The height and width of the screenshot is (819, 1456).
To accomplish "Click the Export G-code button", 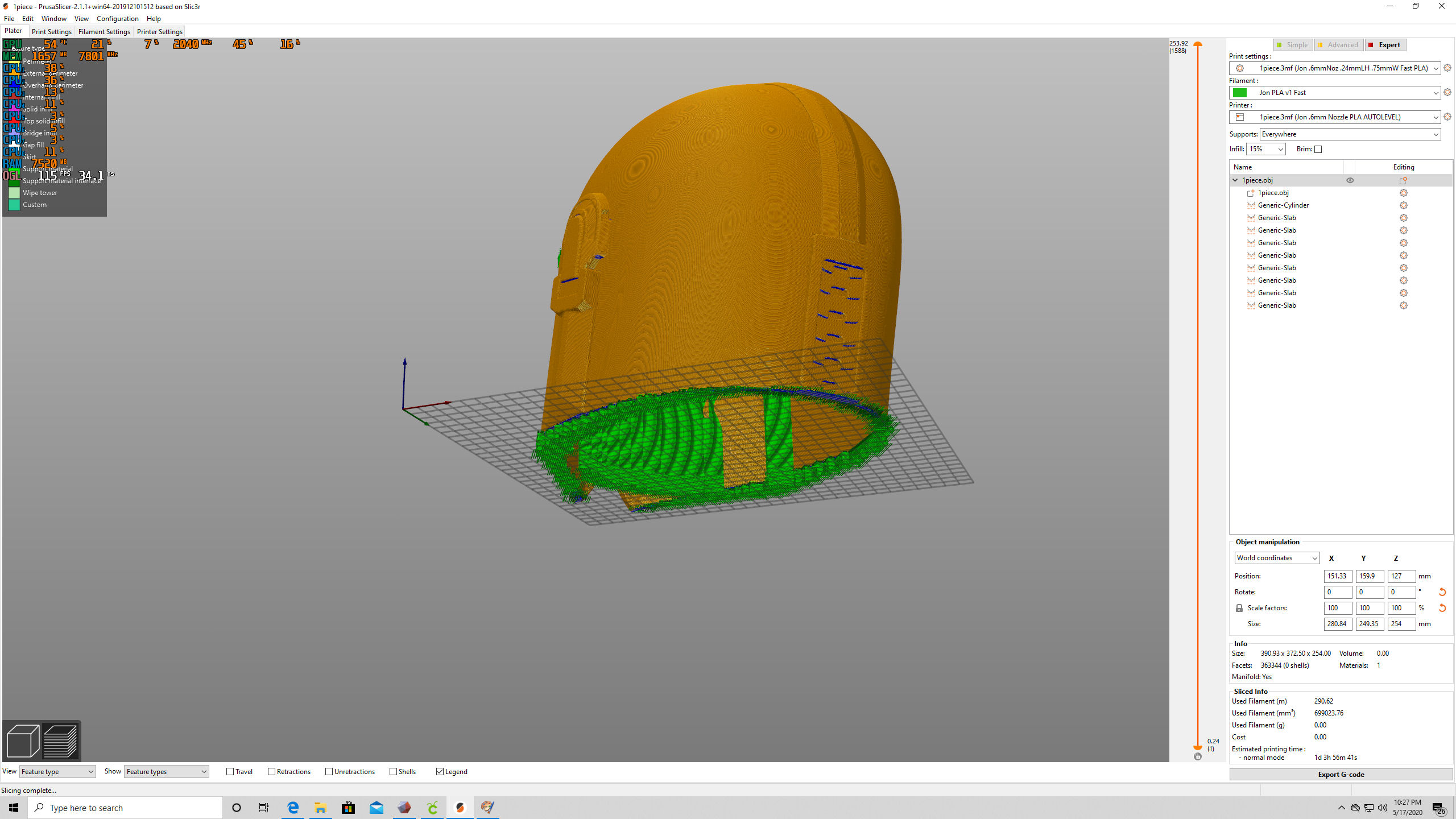I will coord(1341,775).
